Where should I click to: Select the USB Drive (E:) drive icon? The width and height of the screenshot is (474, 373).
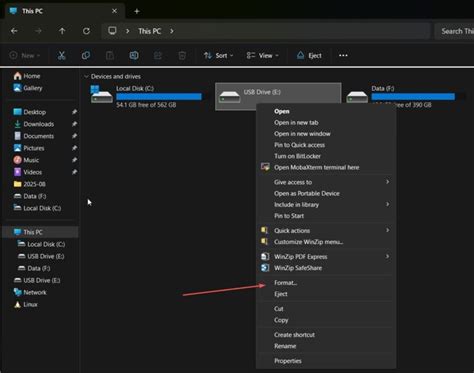tap(229, 97)
